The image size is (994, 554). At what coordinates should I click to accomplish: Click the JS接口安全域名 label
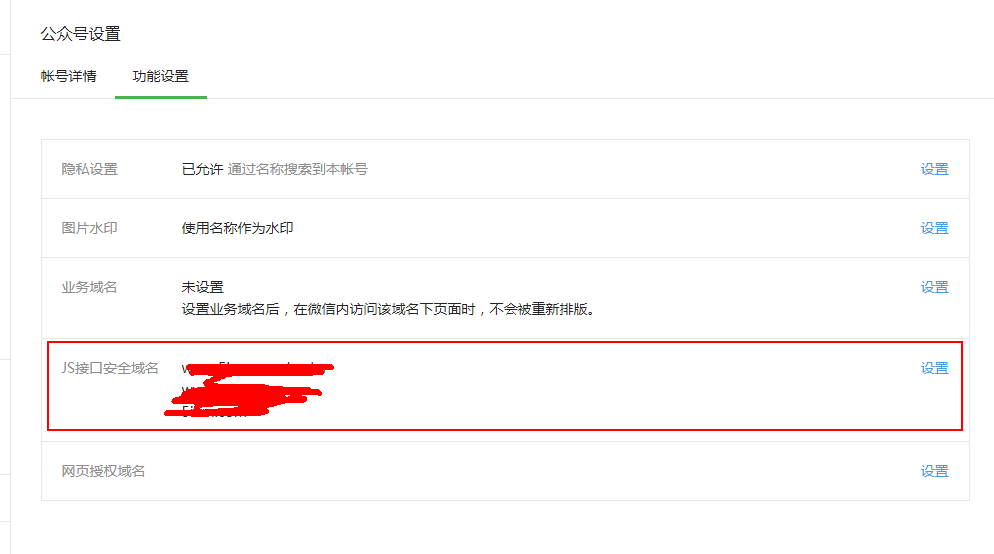coord(110,368)
